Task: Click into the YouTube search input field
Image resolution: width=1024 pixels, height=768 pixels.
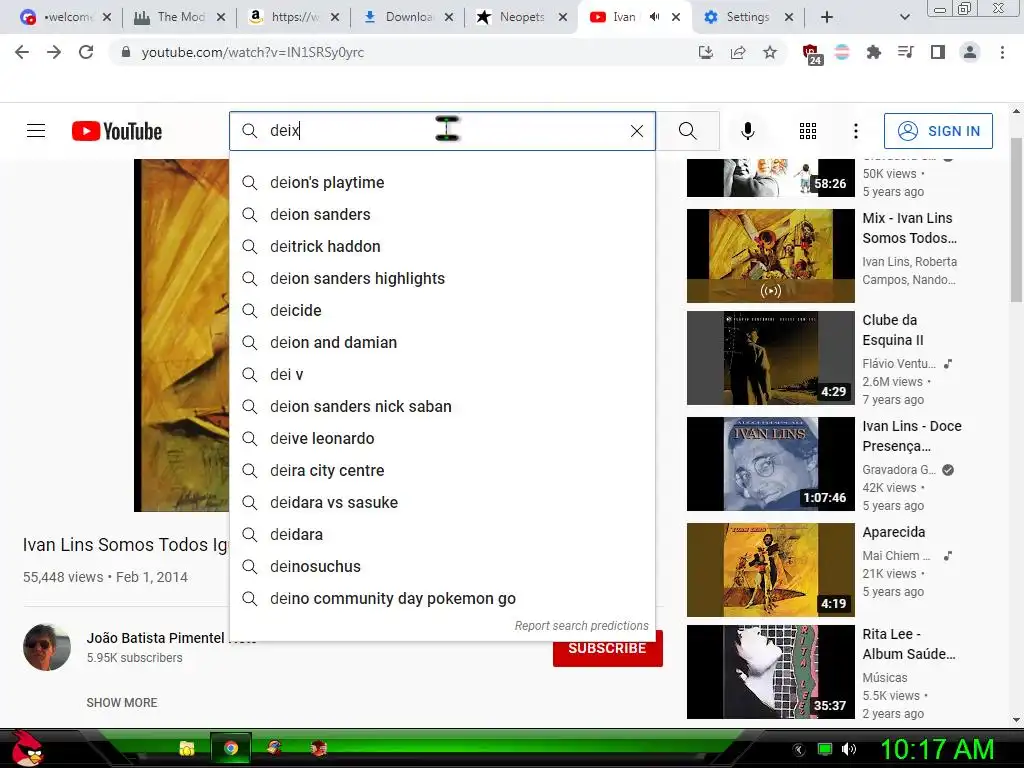Action: click(x=442, y=131)
